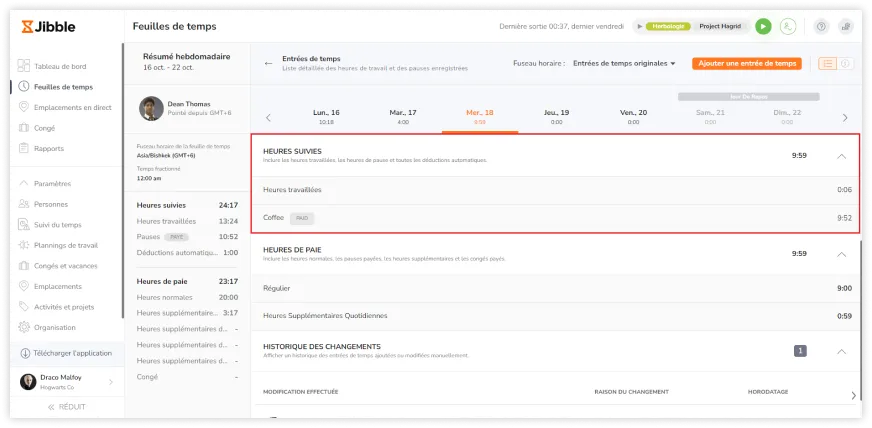Click Télécharger l'application link

[x=72, y=353]
